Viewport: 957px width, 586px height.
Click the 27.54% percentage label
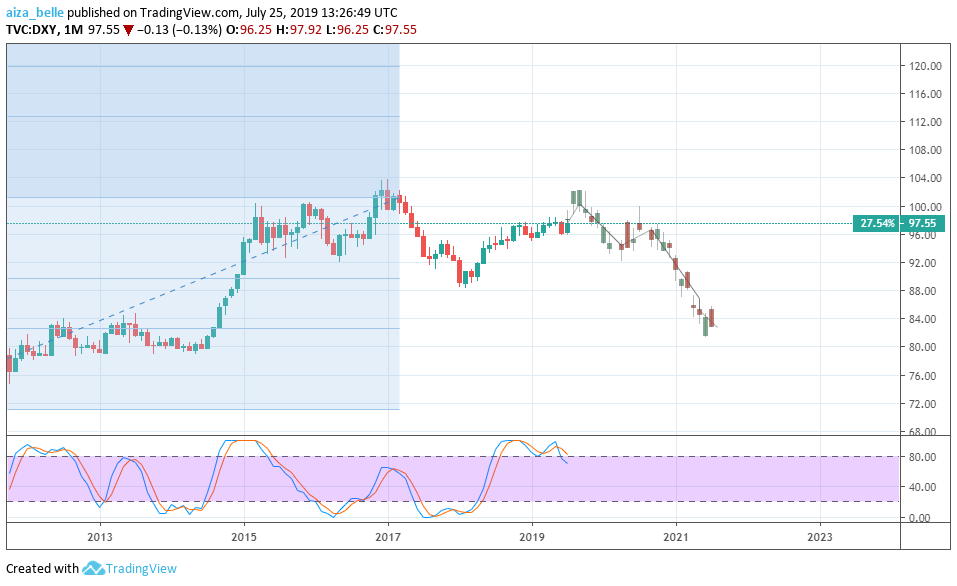[877, 223]
